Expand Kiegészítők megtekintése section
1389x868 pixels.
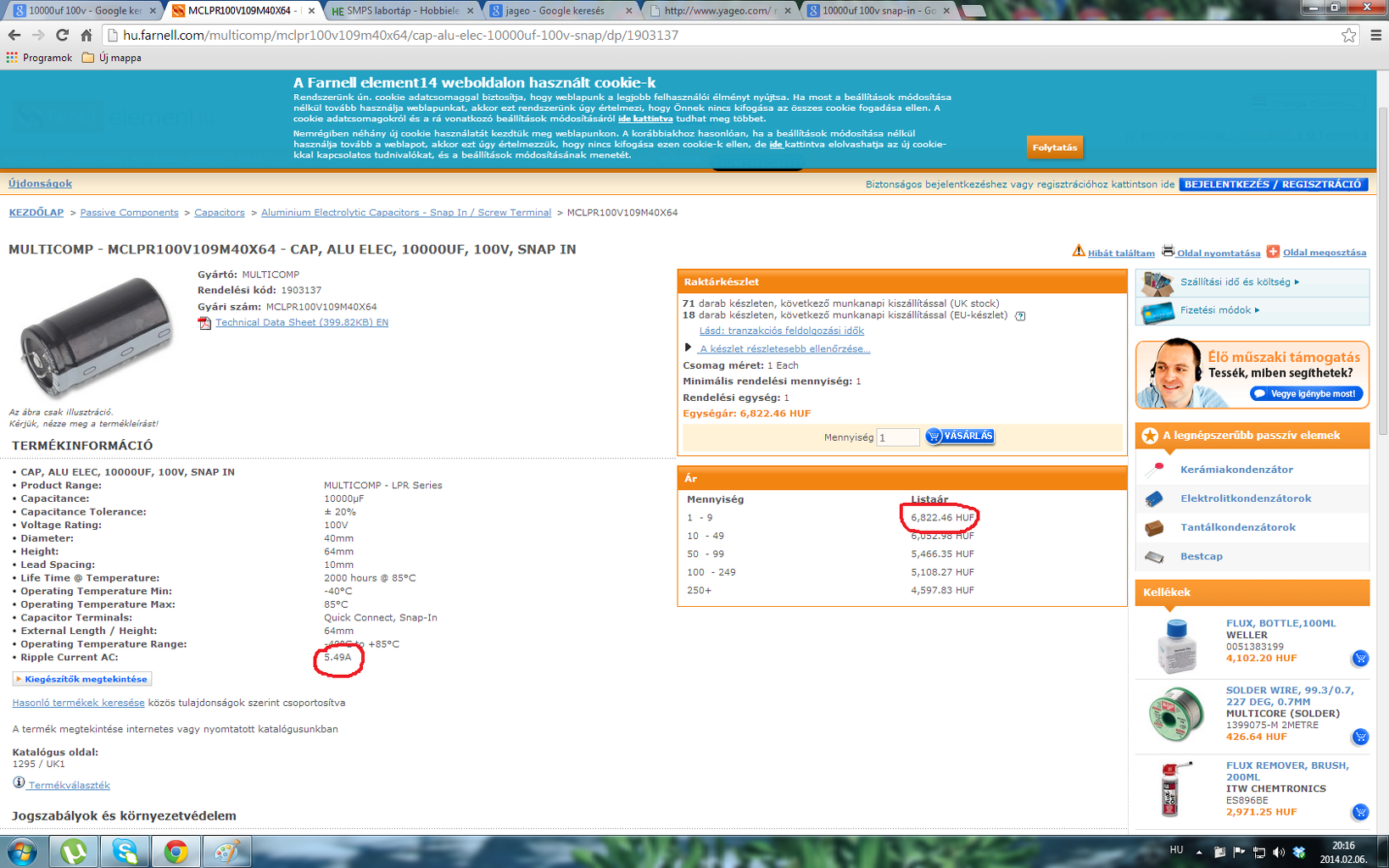coord(81,679)
